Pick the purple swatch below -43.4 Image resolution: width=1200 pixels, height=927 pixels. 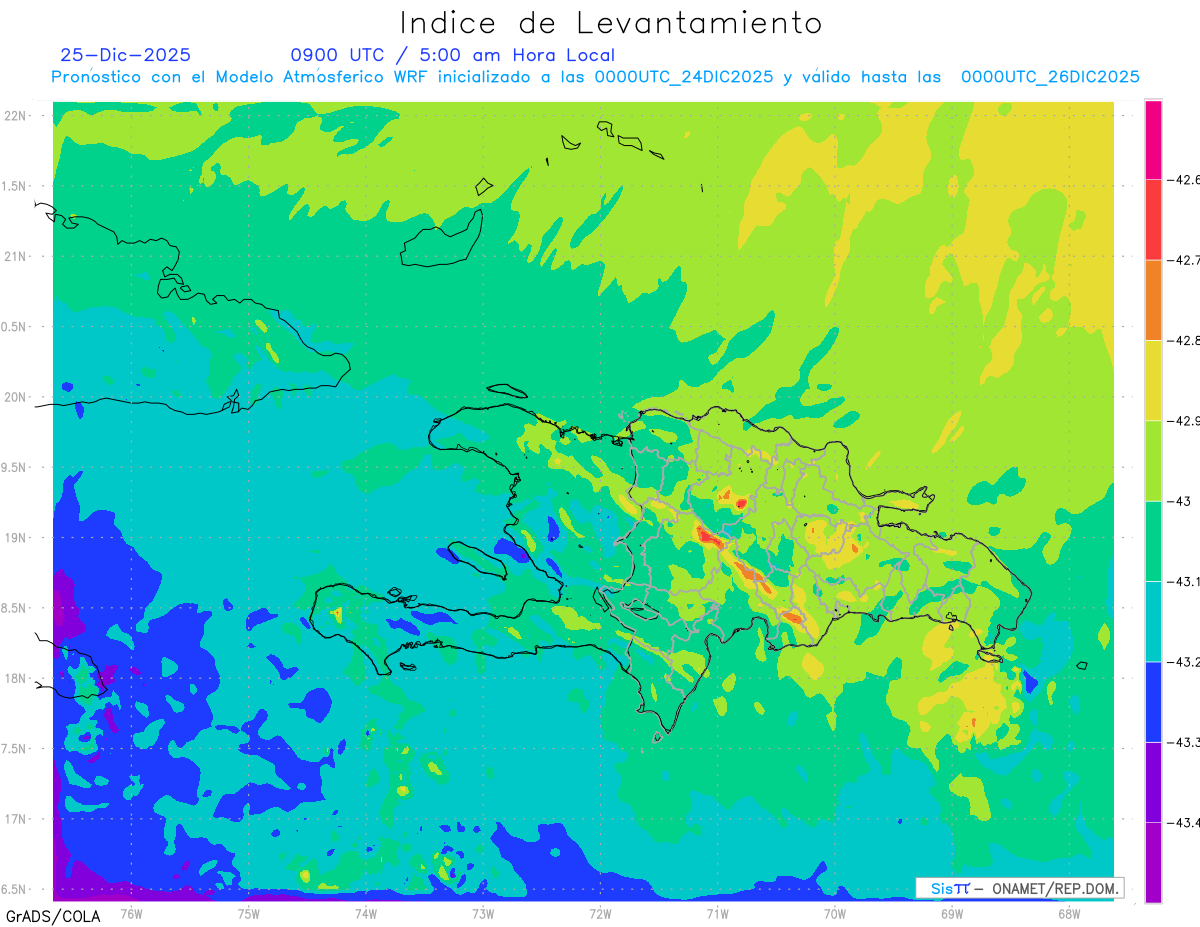[1153, 862]
